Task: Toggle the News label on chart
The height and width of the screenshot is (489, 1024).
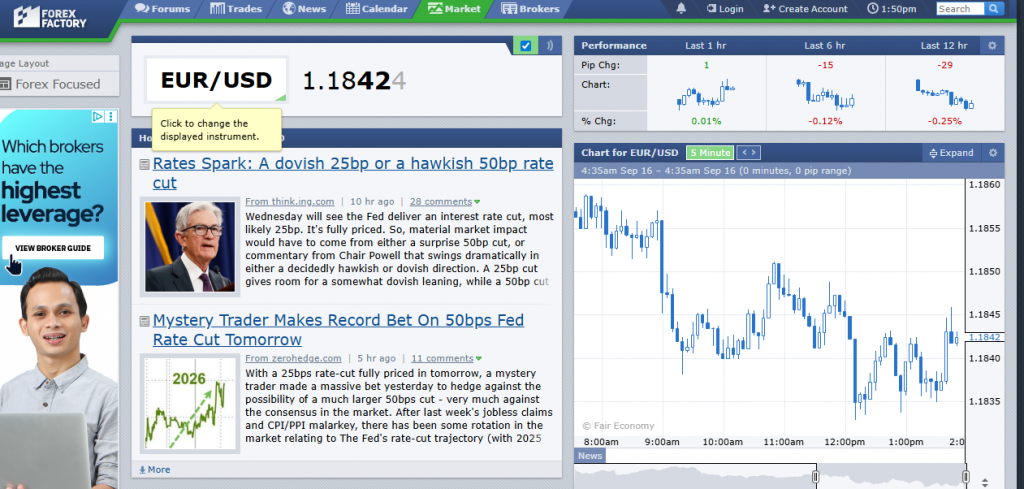Action: coord(590,456)
